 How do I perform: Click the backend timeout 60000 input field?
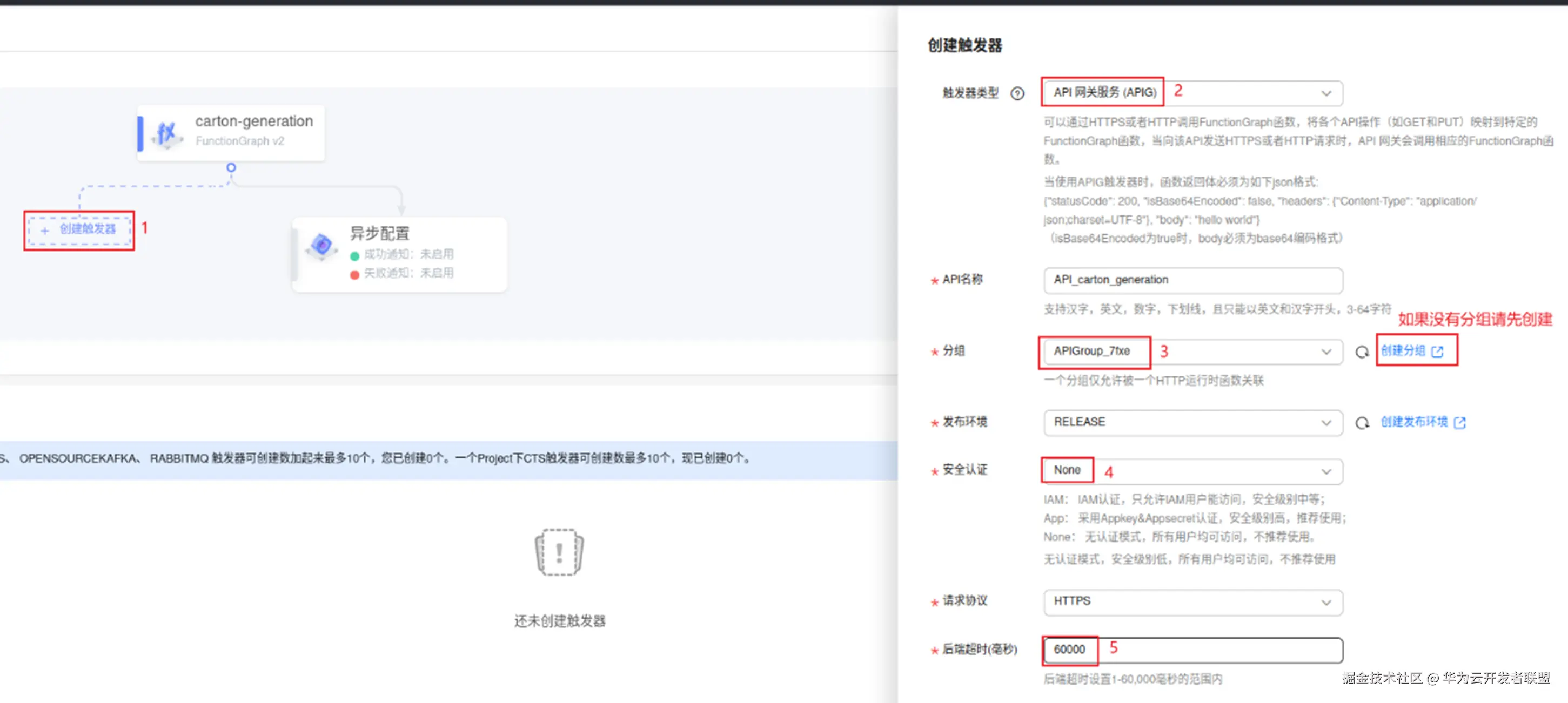[x=1192, y=650]
